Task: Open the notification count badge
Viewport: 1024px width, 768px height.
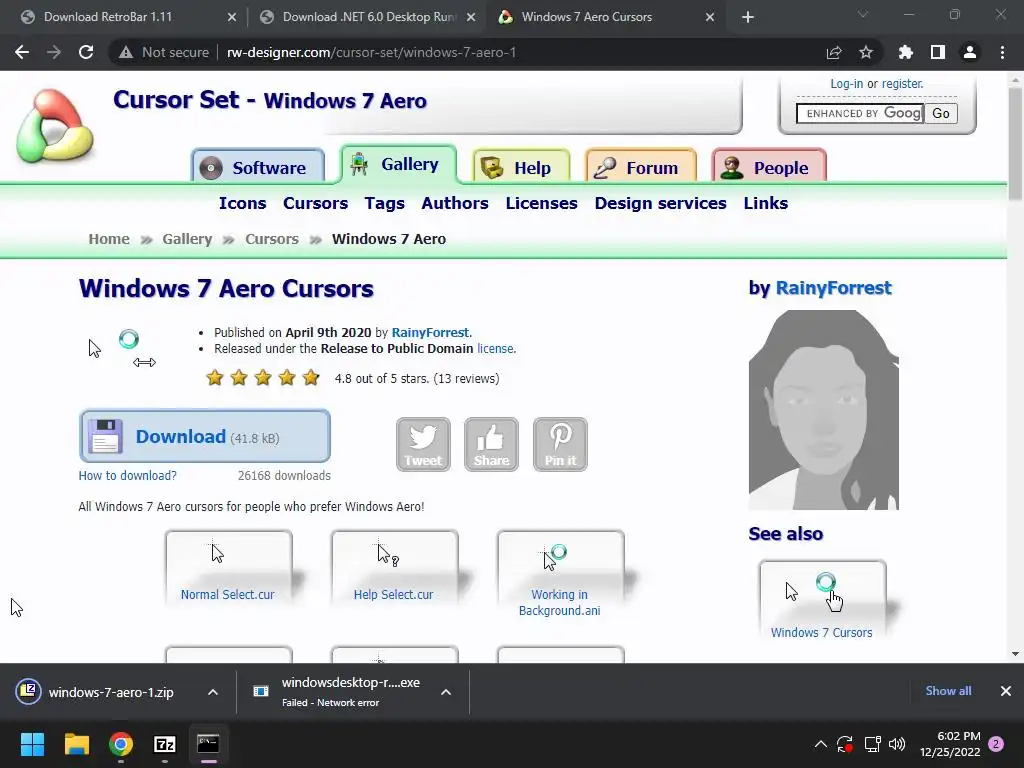Action: tap(996, 744)
